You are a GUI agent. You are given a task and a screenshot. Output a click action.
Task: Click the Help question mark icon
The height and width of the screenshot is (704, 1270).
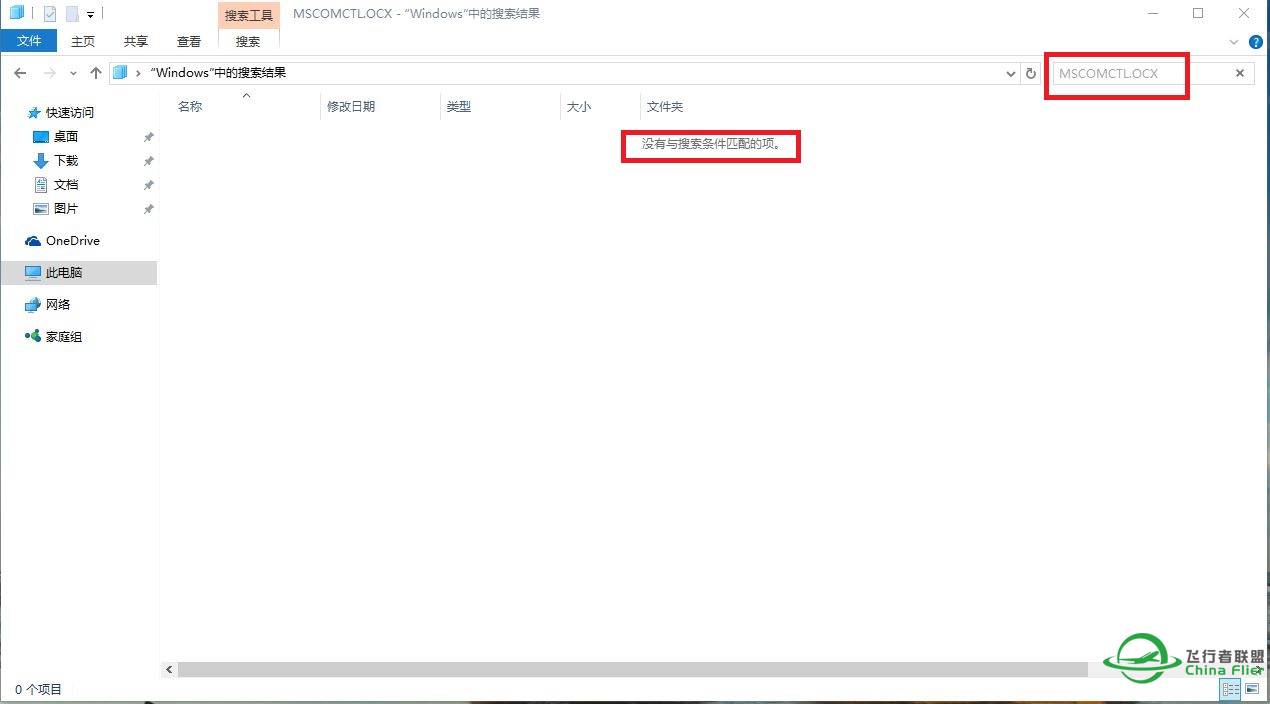click(1256, 42)
